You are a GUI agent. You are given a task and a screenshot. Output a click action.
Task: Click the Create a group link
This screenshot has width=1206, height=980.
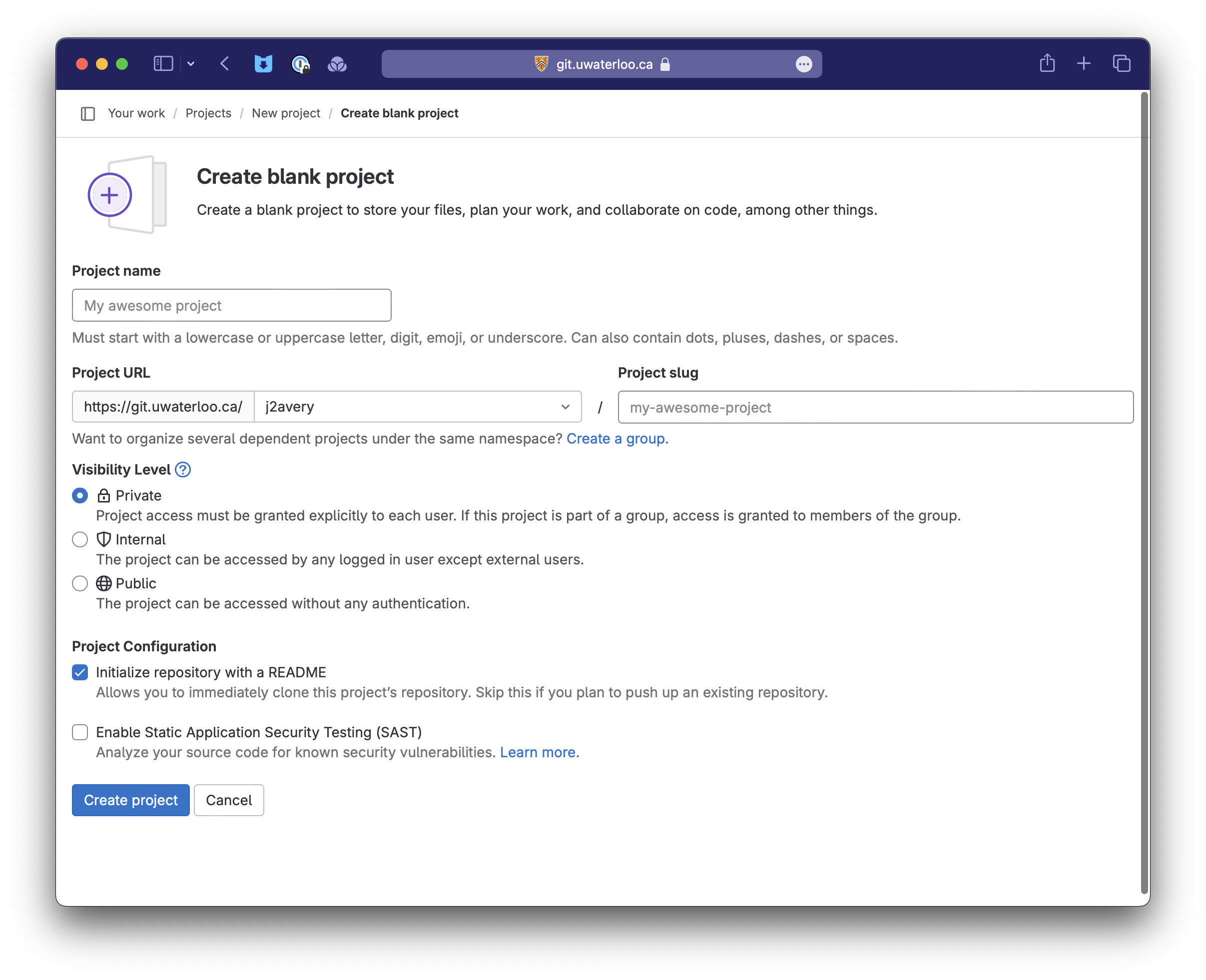tap(617, 438)
